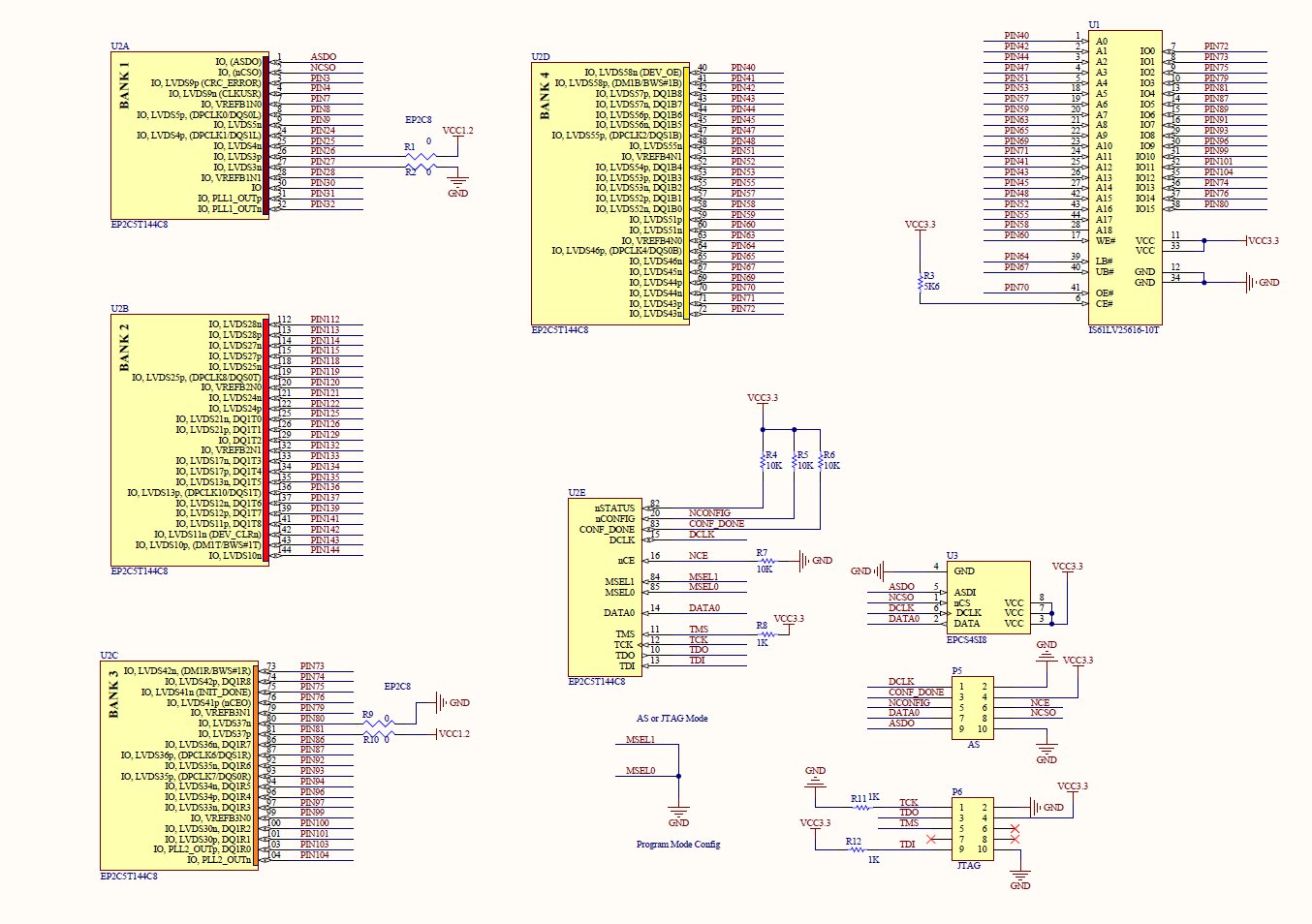Click the WE# pin name on U1
1312x924 pixels.
pos(1105,241)
